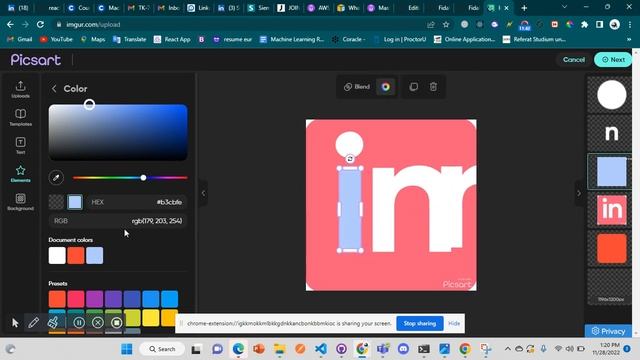Viewport: 640px width, 360px height.
Task: Hide the screen sharing notification
Action: click(454, 323)
